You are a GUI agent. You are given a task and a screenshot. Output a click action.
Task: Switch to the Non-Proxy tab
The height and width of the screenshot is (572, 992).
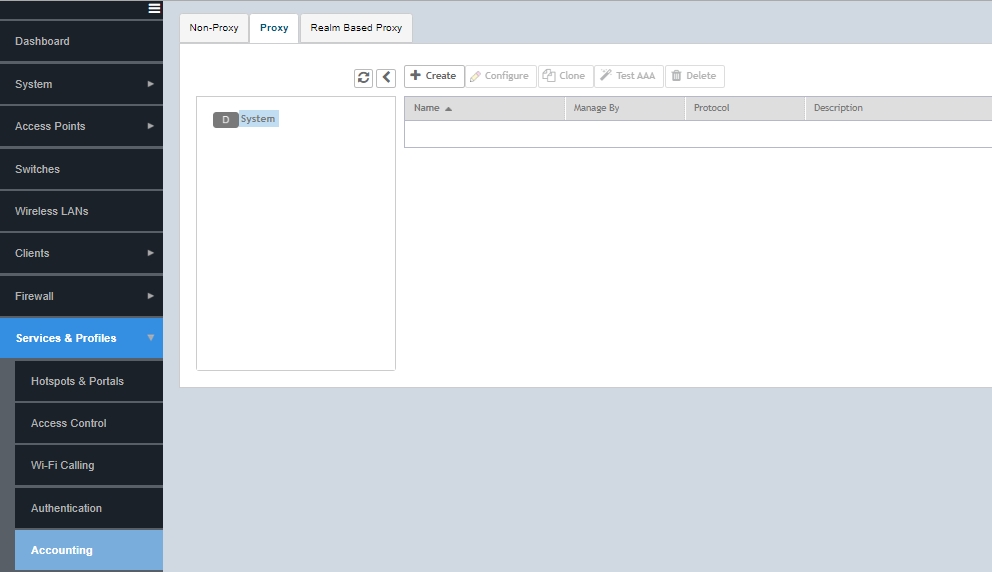[214, 28]
